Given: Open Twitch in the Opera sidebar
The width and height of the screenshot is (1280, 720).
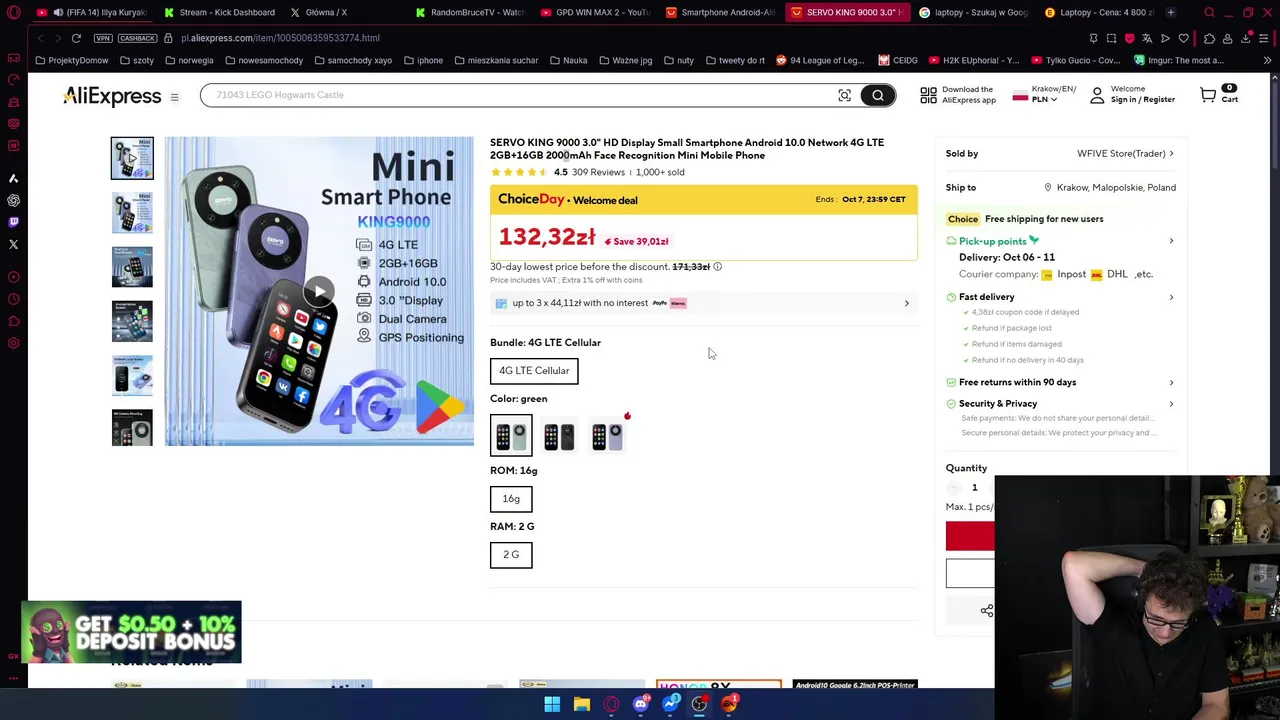Looking at the screenshot, I should [13, 222].
